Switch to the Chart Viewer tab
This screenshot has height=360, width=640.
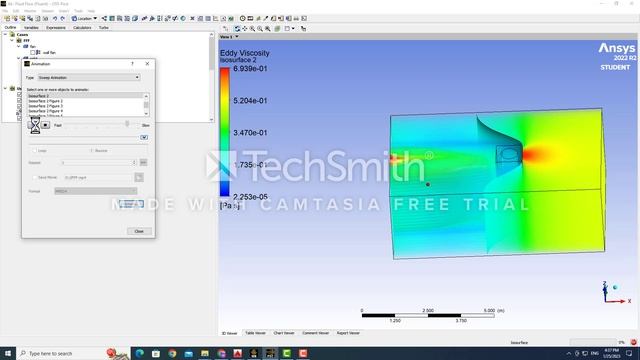coord(284,333)
